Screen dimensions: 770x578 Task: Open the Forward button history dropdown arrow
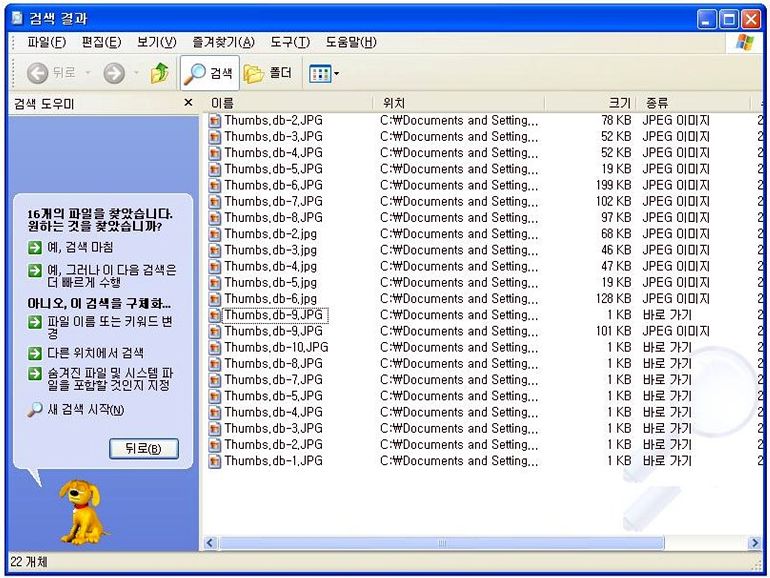[136, 73]
